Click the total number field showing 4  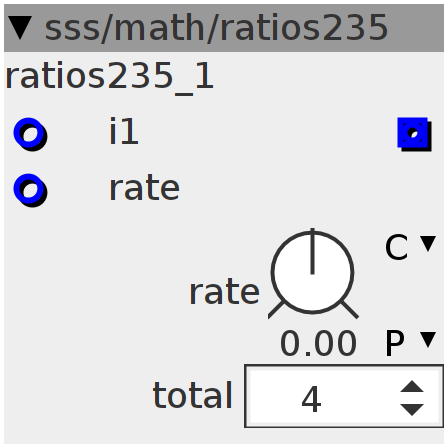[x=344, y=396]
